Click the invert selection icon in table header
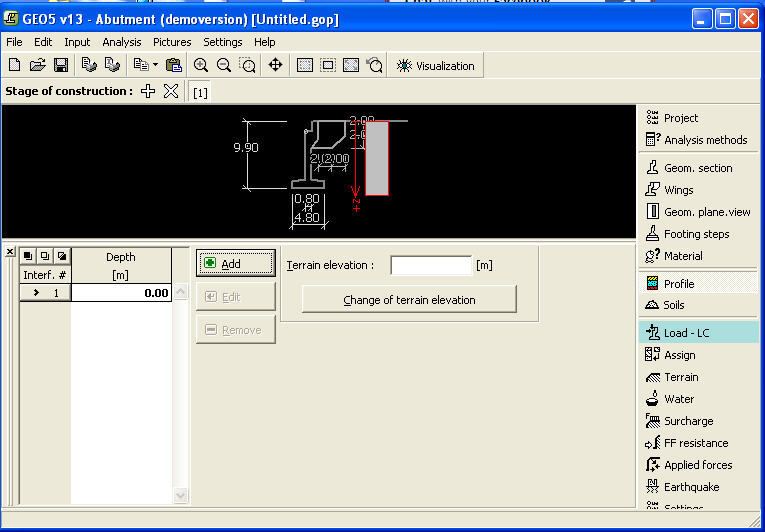This screenshot has height=532, width=765. click(62, 256)
